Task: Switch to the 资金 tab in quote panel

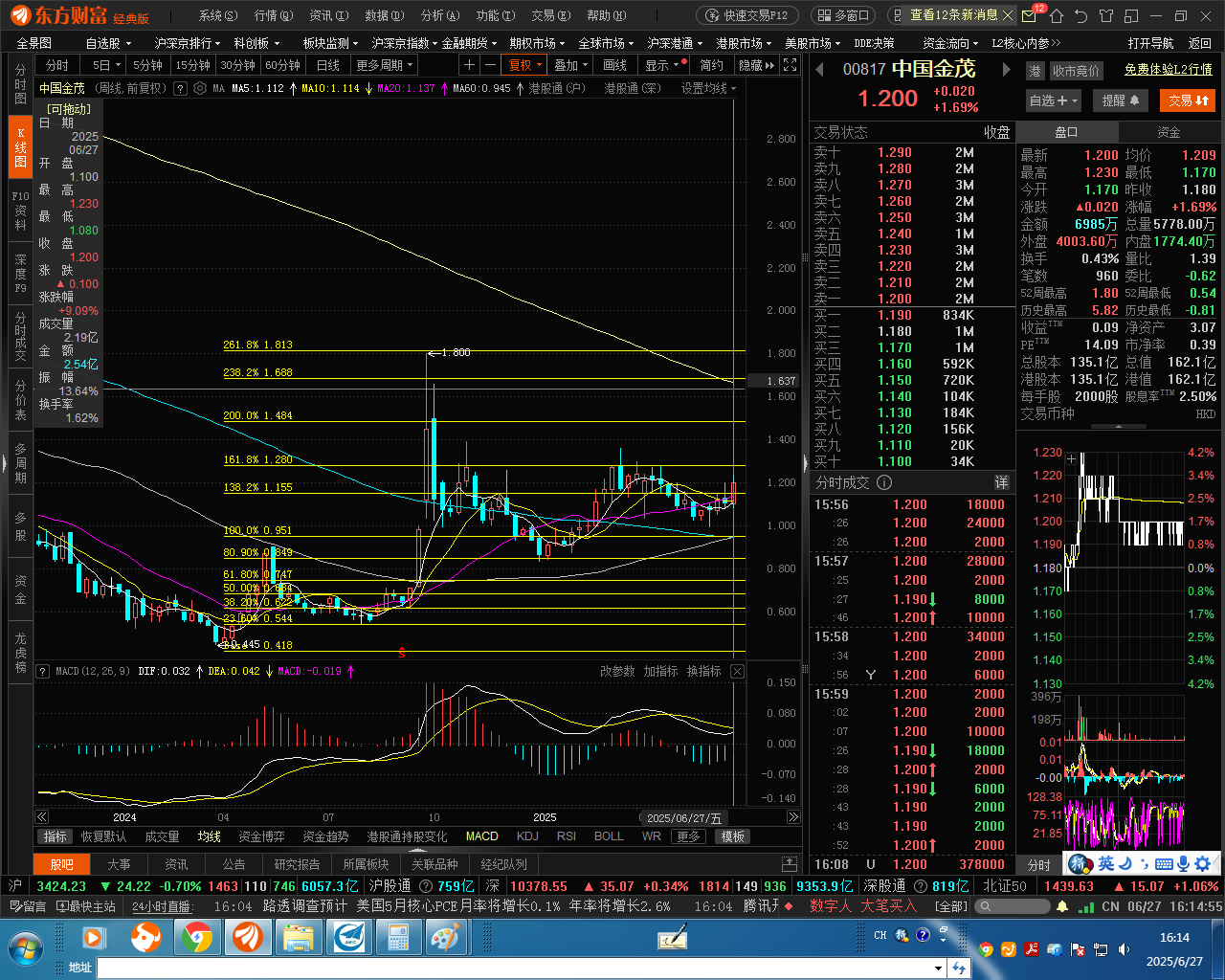Action: click(1169, 132)
